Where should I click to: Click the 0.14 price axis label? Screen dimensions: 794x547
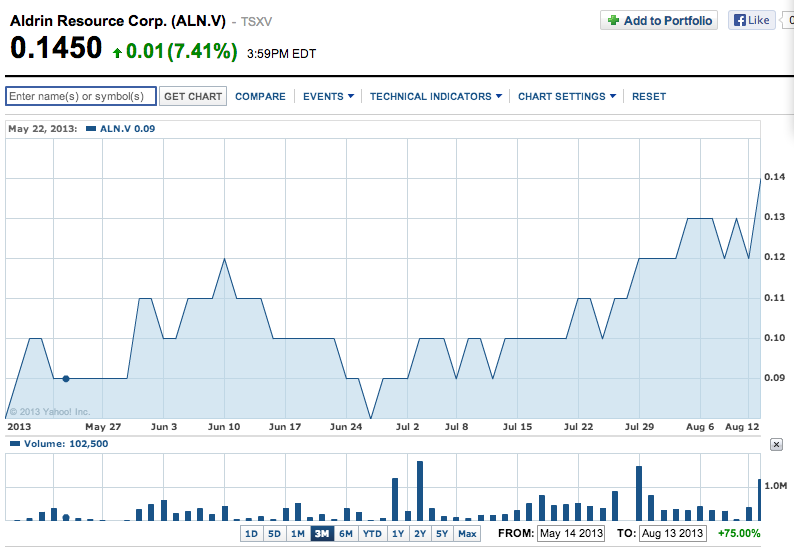[775, 177]
